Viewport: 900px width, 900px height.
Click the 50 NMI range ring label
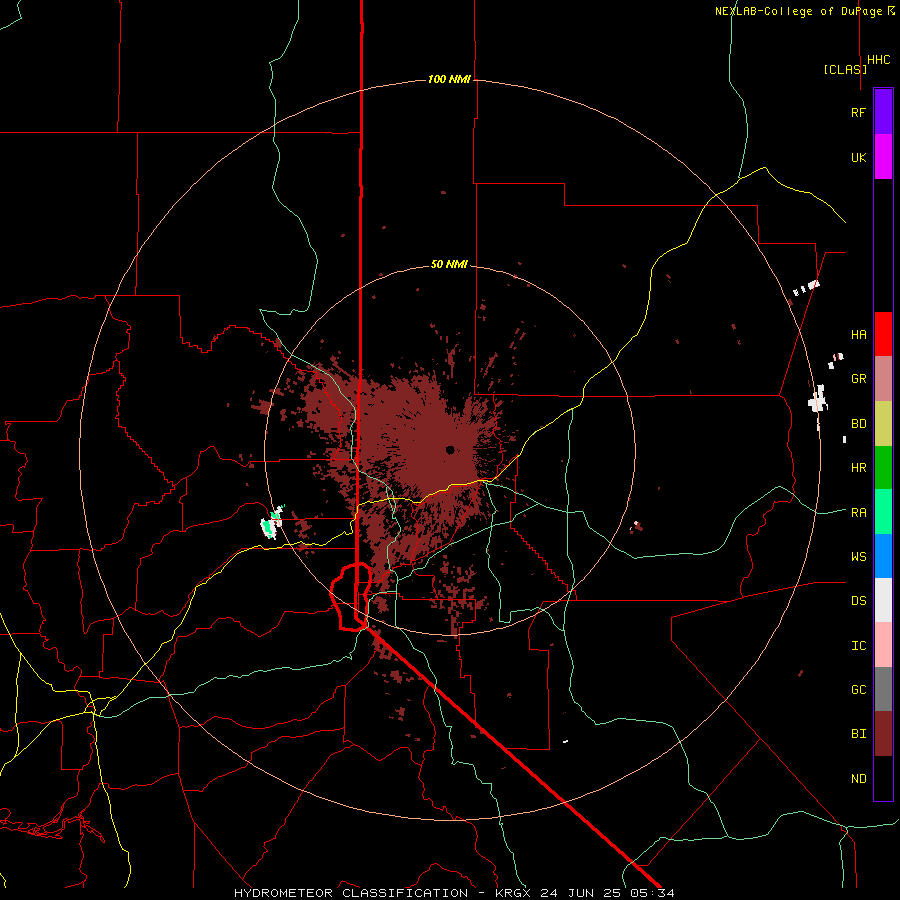(x=449, y=265)
